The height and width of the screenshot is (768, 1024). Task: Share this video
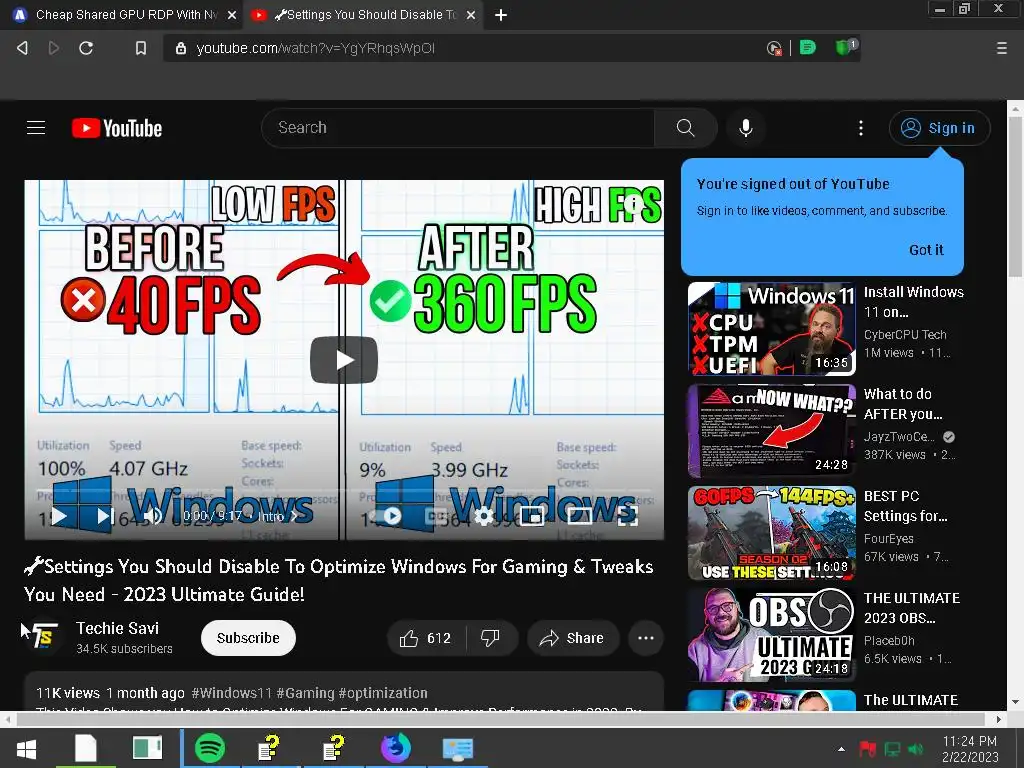click(x=572, y=638)
